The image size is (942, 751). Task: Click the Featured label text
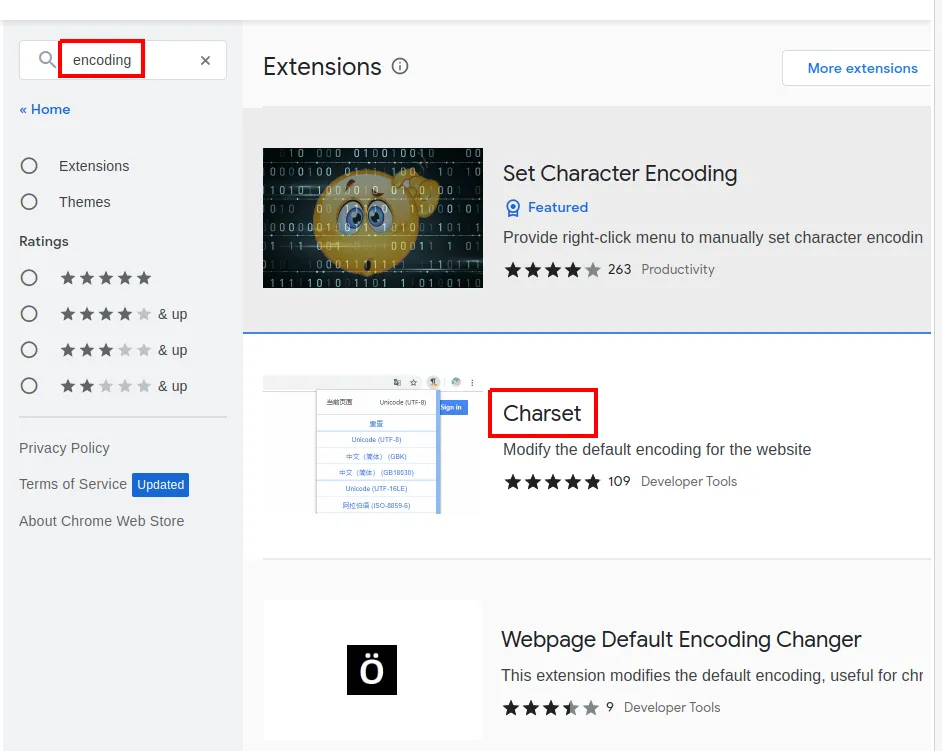pyautogui.click(x=558, y=207)
